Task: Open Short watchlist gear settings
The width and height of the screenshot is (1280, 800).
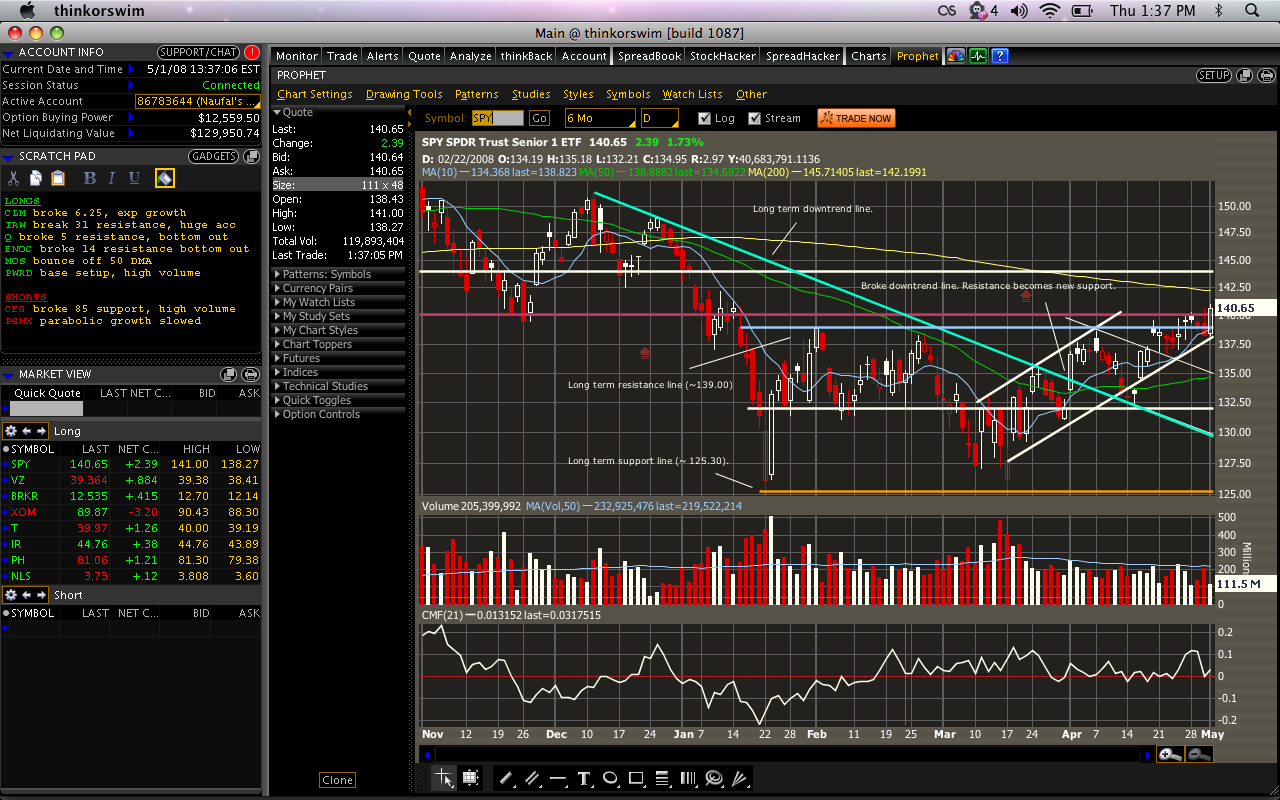Action: pos(11,595)
